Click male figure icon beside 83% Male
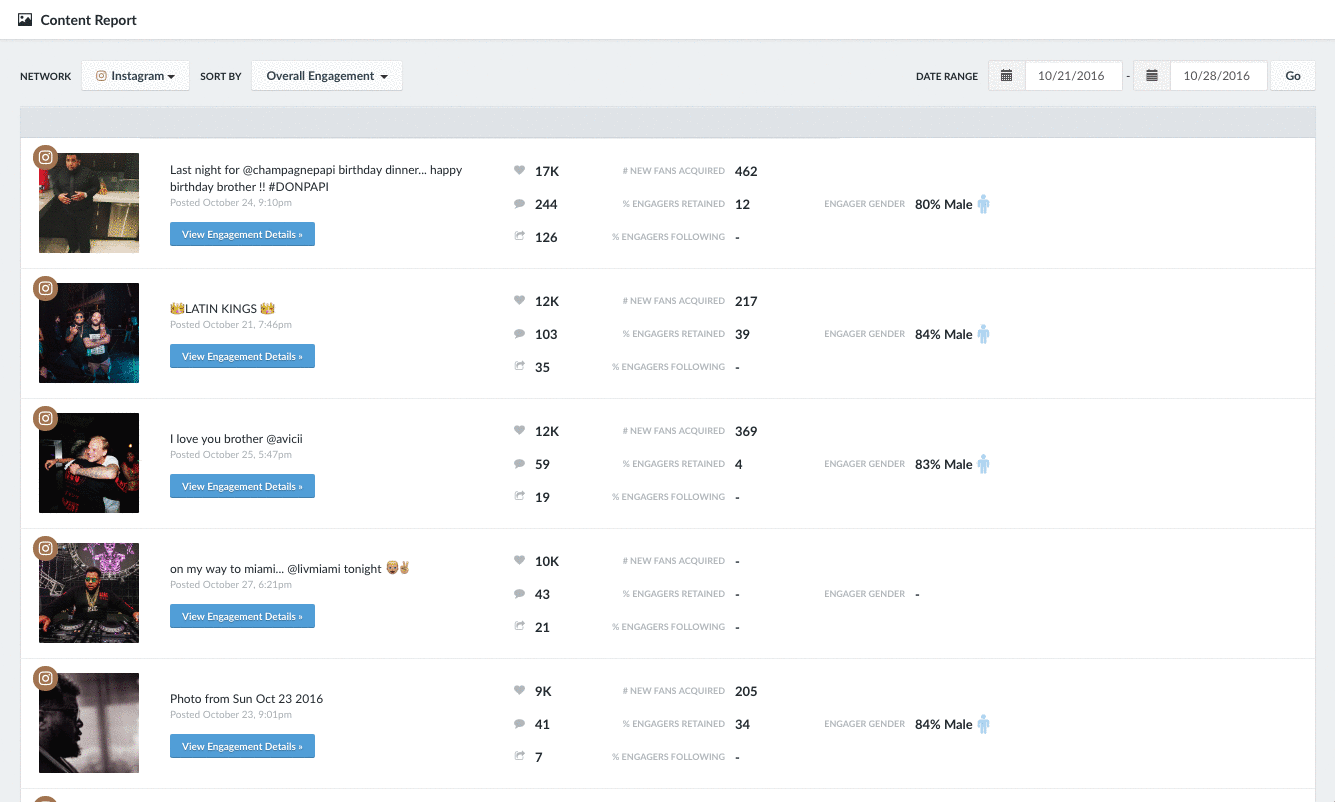Viewport: 1335px width, 802px height. click(983, 464)
